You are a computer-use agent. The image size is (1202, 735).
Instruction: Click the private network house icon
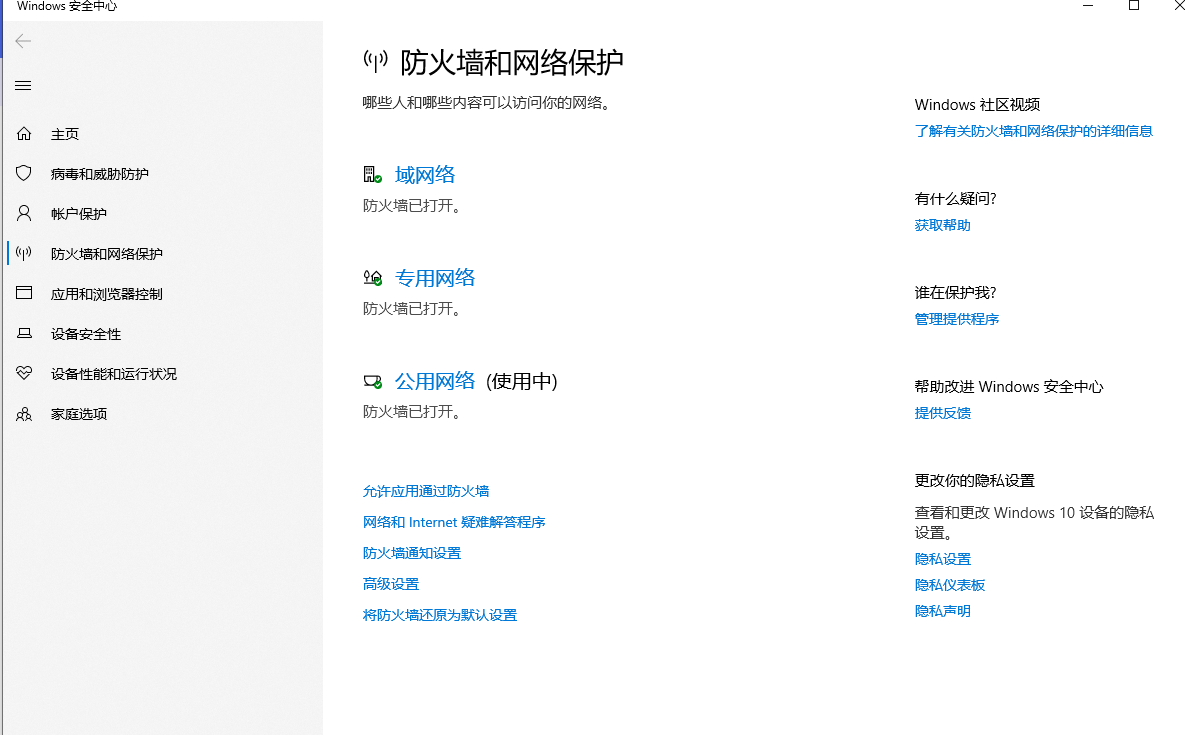coord(372,278)
